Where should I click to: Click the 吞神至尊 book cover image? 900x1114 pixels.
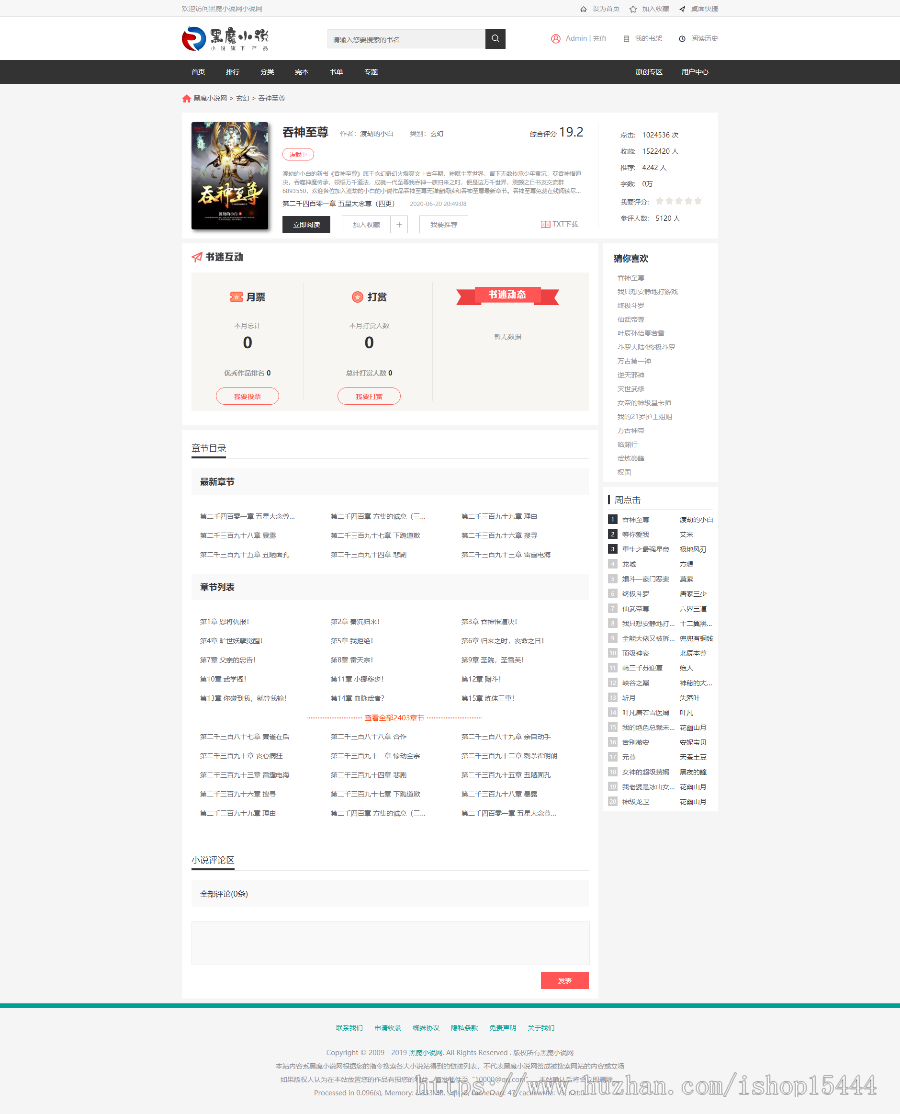[x=229, y=175]
